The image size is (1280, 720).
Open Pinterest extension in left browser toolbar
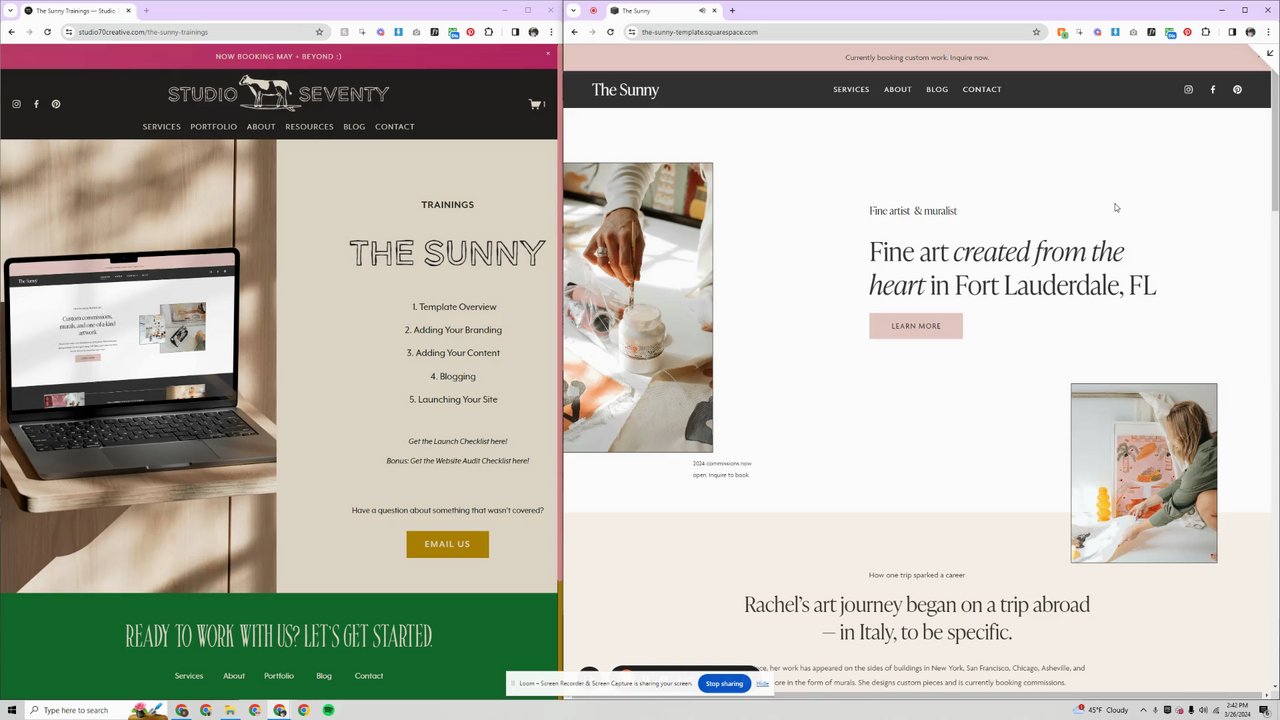470,32
